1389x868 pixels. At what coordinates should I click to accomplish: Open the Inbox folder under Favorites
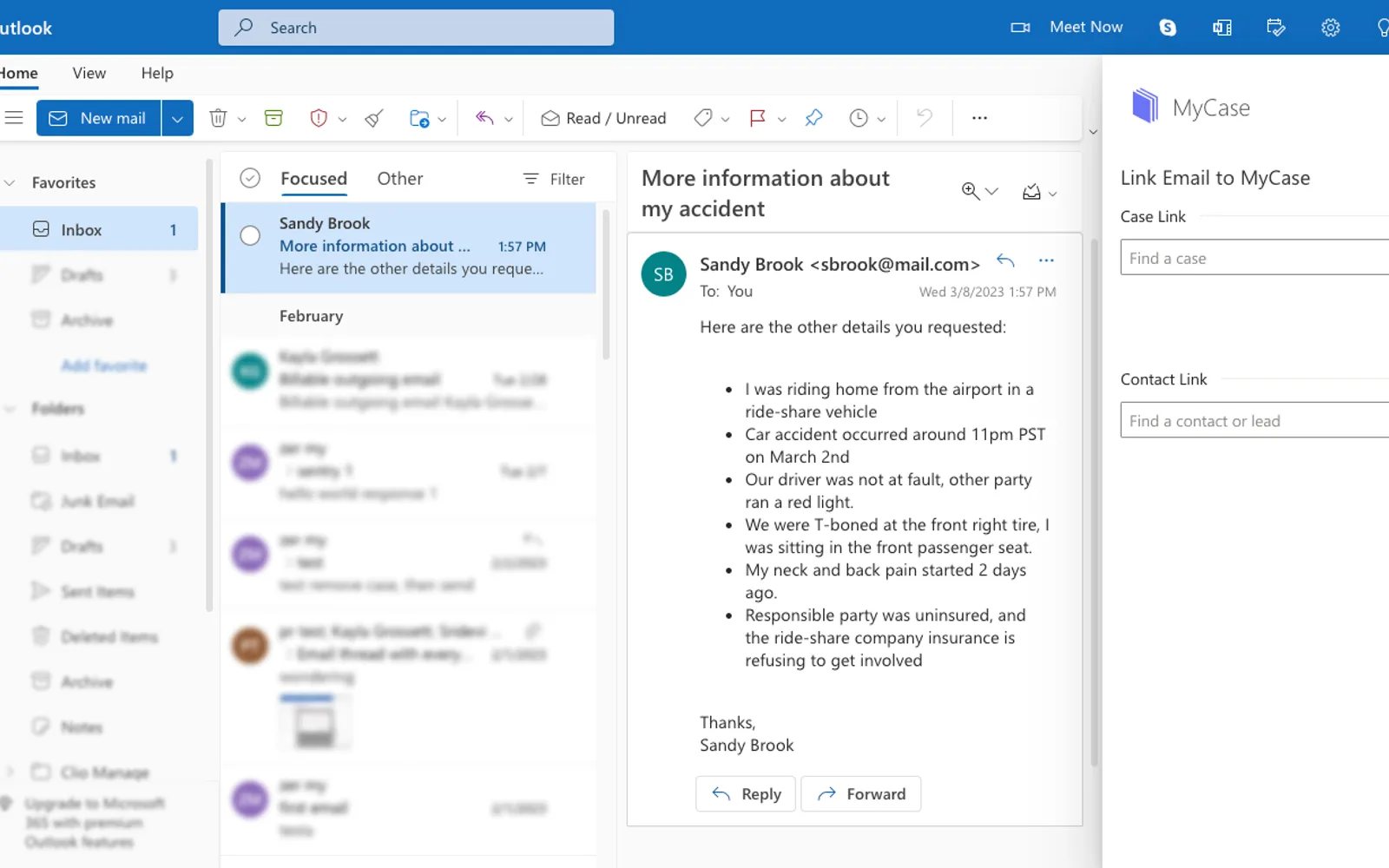coord(99,229)
